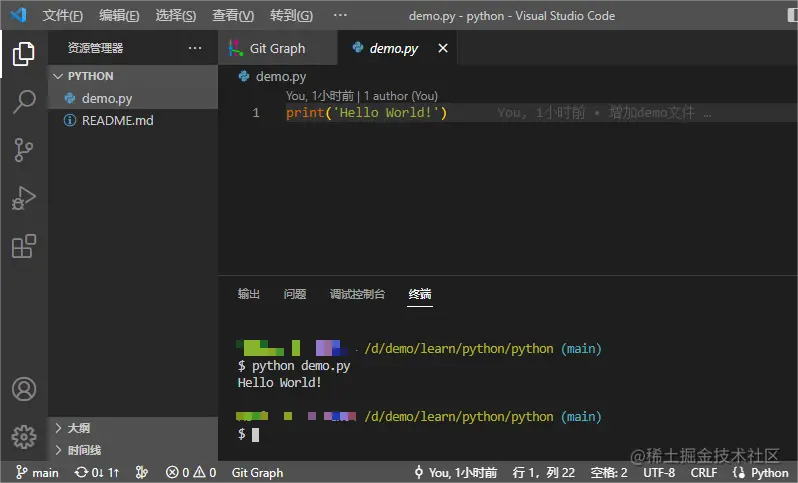Click the main branch status bar item
Viewport: 798px width, 483px height.
(37, 473)
